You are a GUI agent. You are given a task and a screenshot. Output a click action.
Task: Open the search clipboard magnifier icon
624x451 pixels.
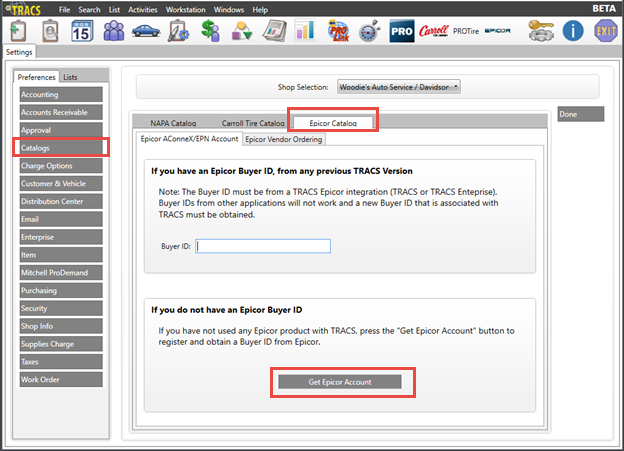pos(50,31)
